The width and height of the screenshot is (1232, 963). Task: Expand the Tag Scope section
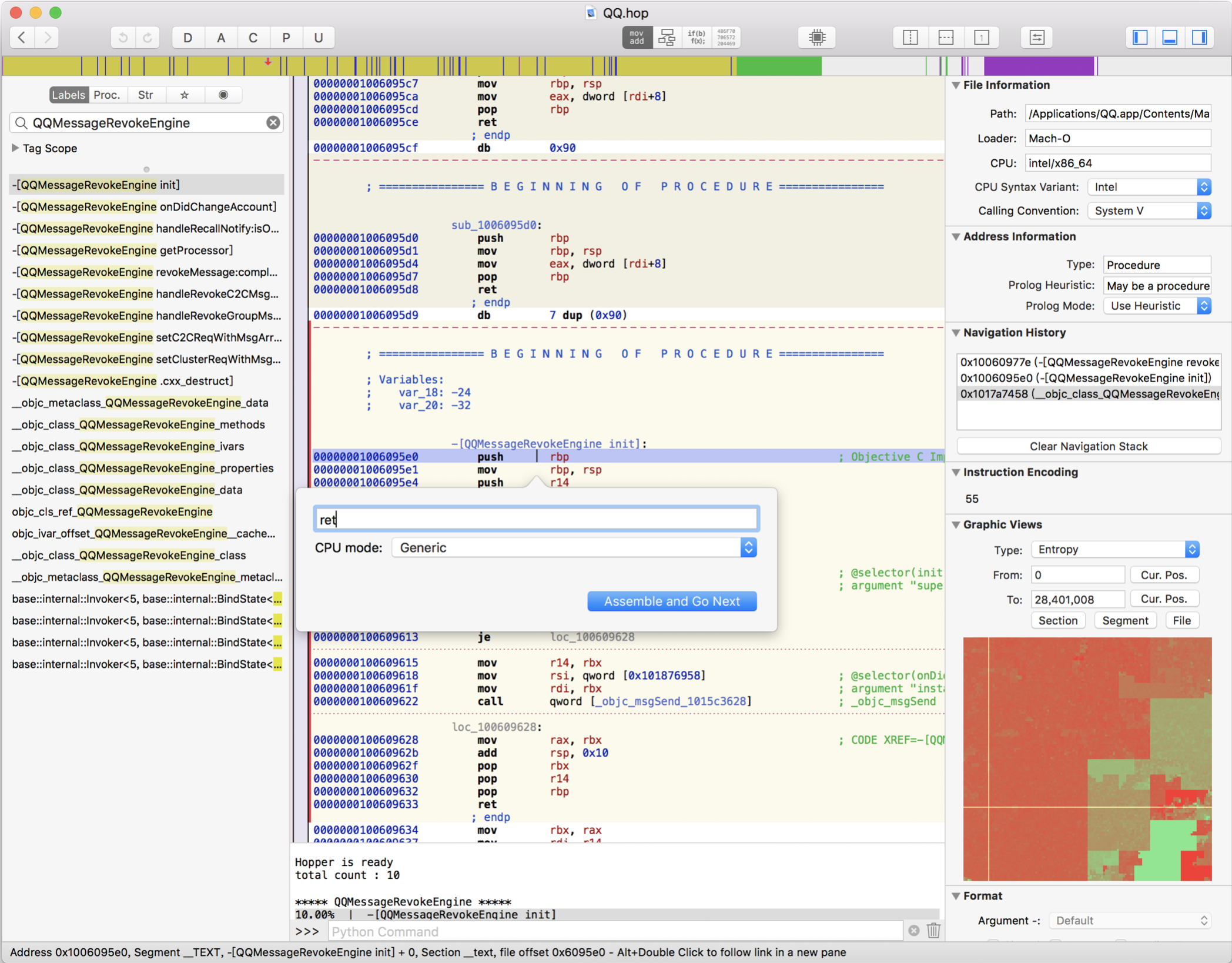click(15, 148)
